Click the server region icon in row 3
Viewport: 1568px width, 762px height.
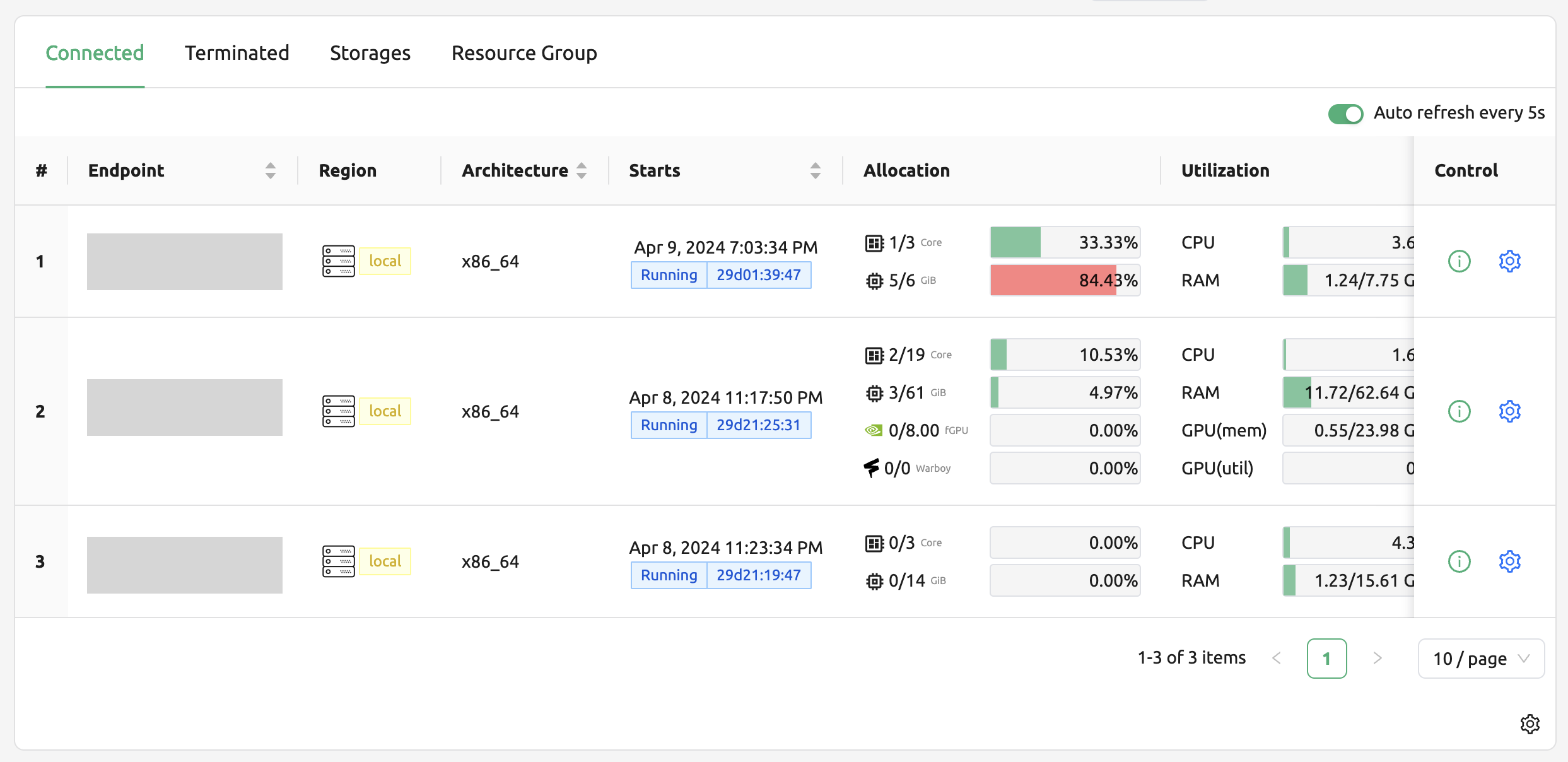click(x=339, y=561)
